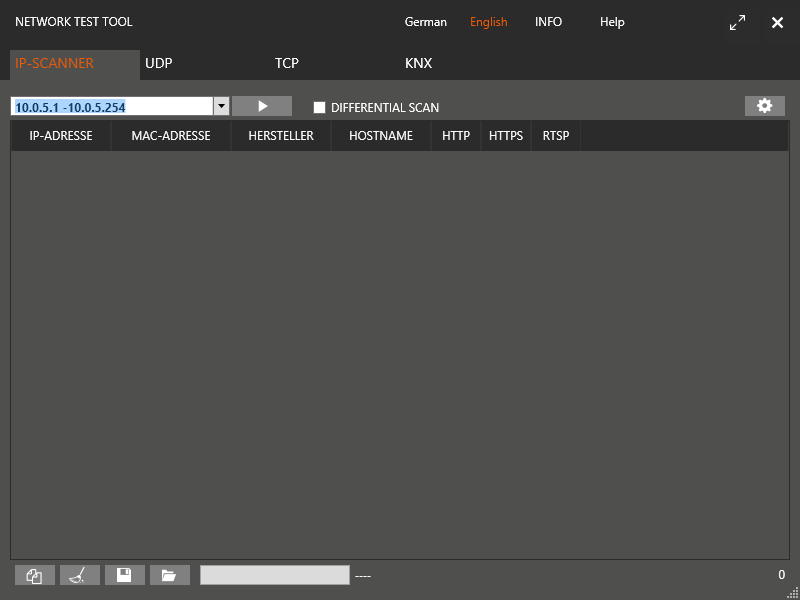Screen dimensions: 801x600
Task: Enable the Differential Scan checkbox
Action: click(320, 107)
